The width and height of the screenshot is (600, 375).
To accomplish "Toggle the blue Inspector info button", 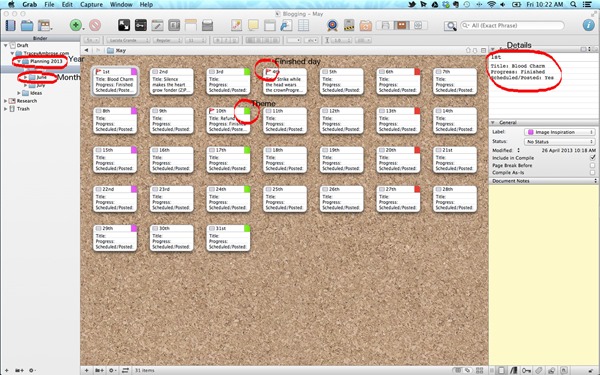I will tap(588, 25).
